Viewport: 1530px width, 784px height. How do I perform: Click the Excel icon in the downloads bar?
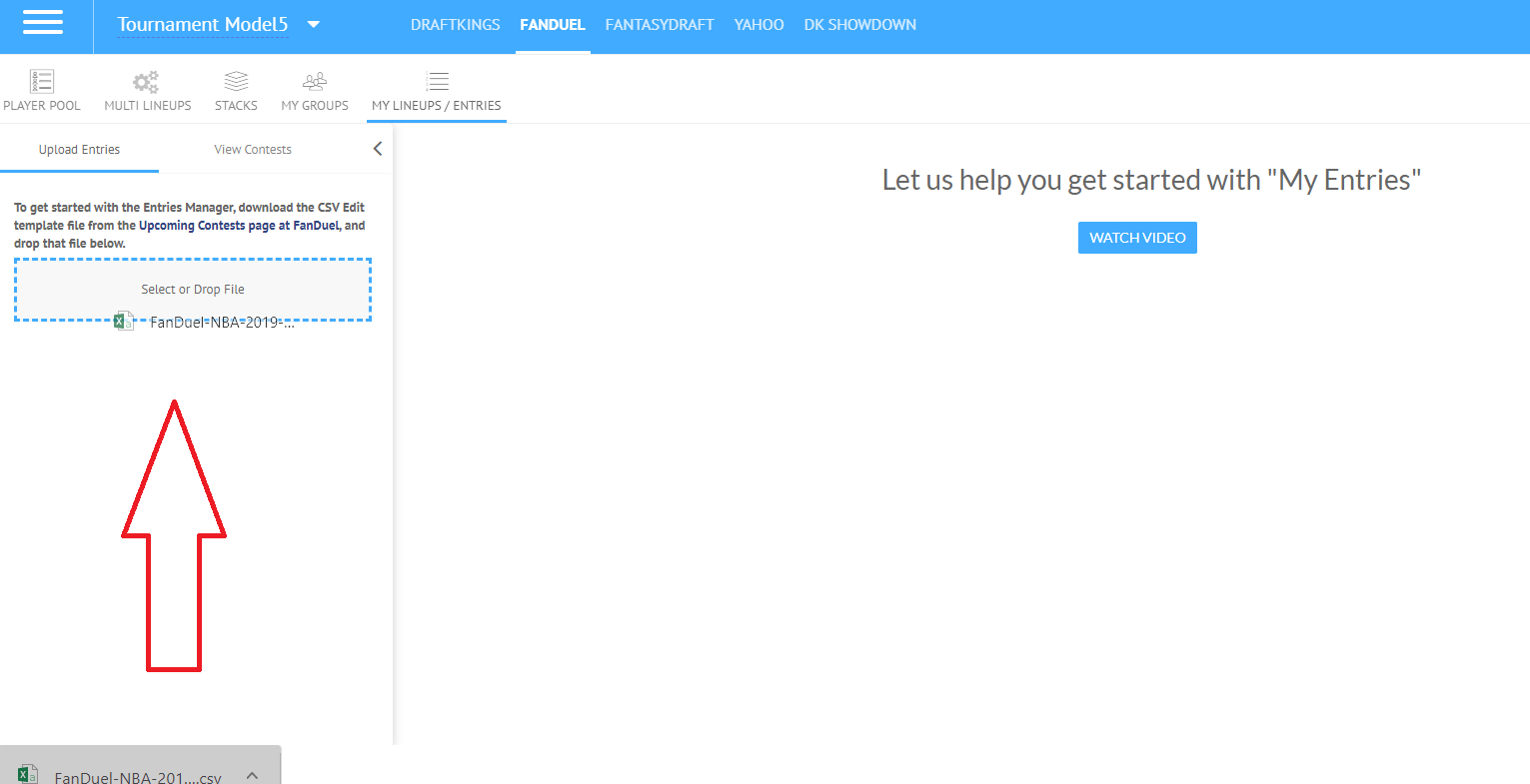pyautogui.click(x=27, y=774)
